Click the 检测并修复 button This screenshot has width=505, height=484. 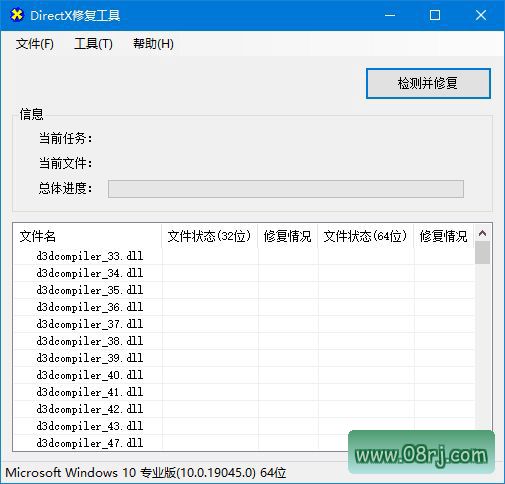428,83
